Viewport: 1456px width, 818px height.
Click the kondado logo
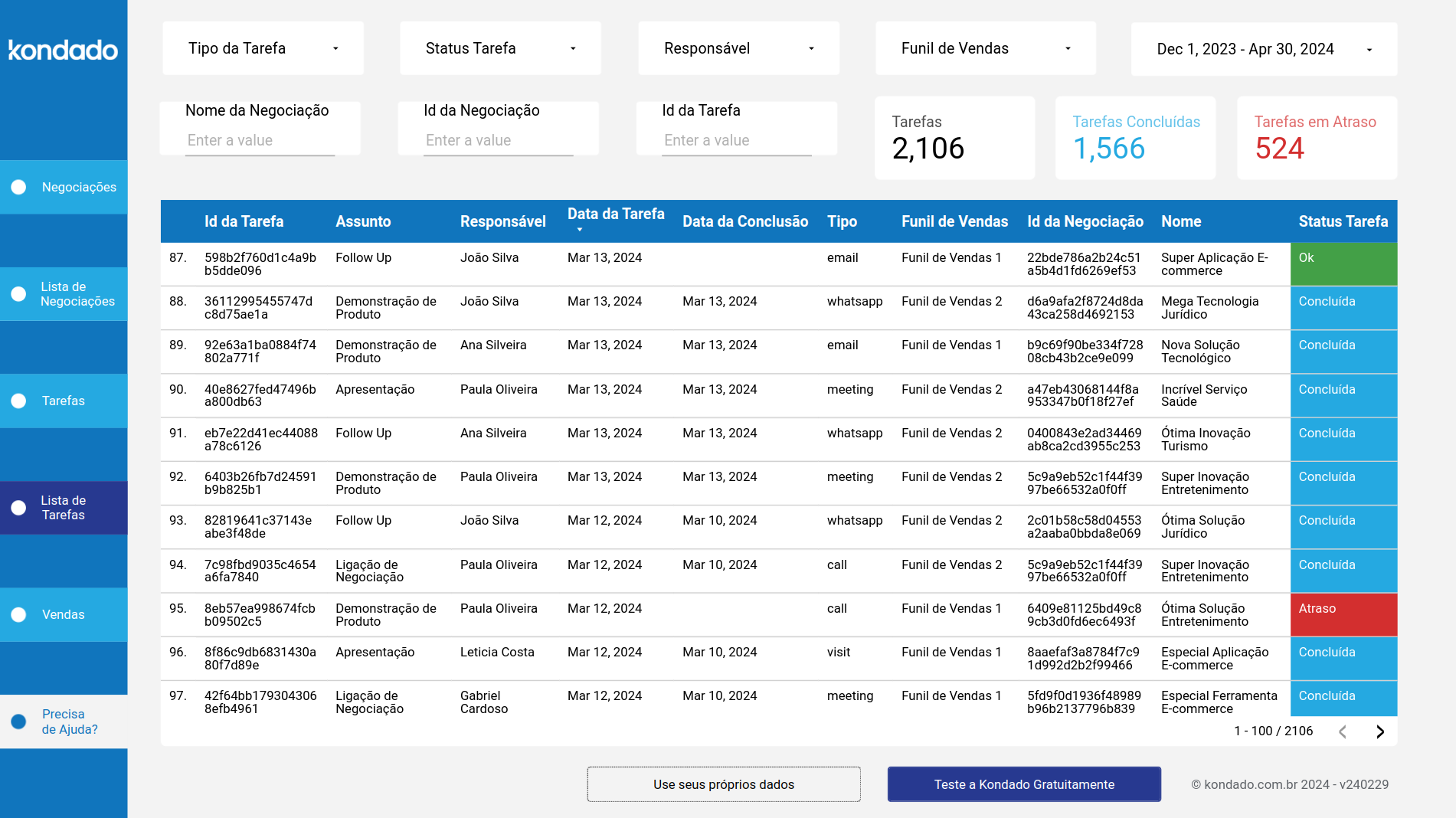point(64,51)
